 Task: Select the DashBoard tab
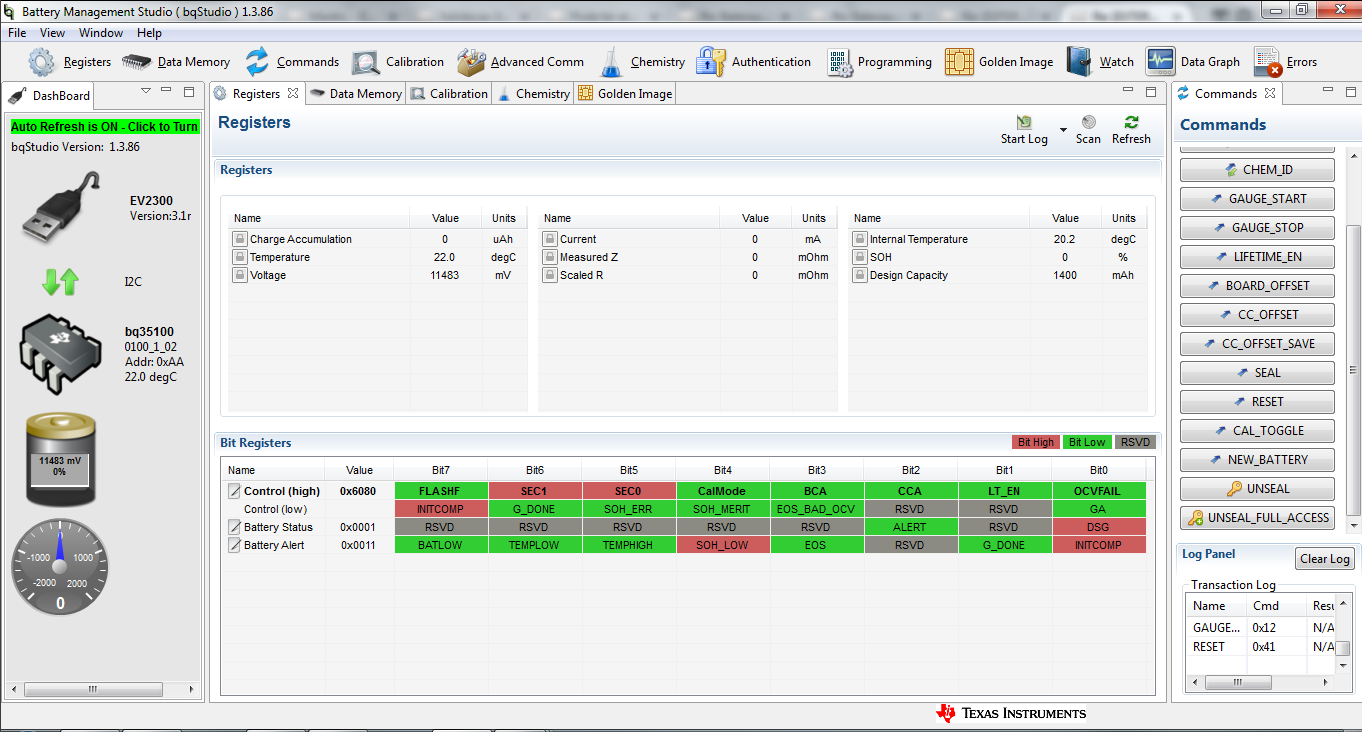point(50,96)
